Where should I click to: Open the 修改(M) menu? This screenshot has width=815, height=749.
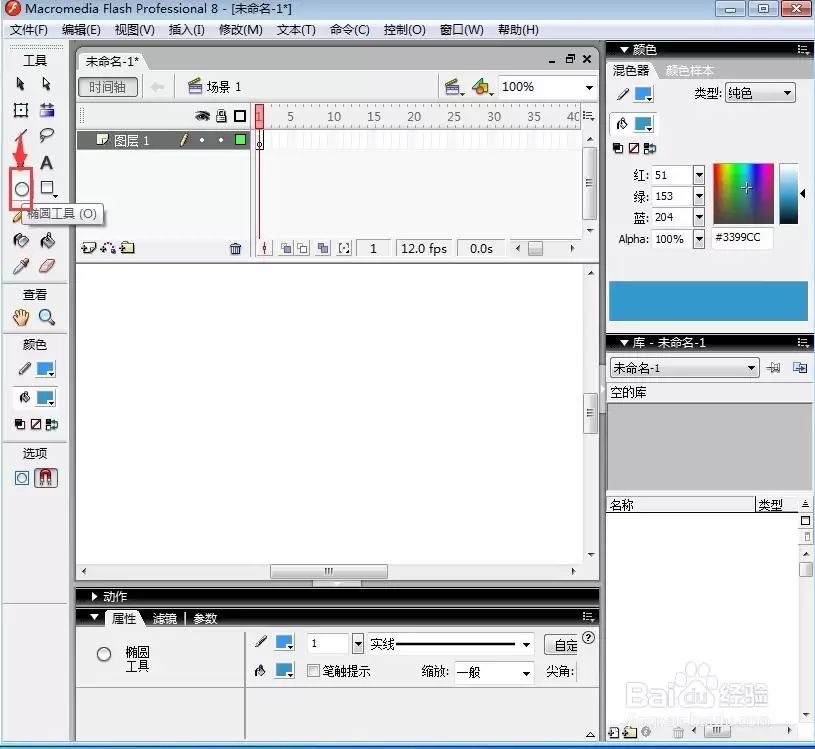[x=241, y=30]
